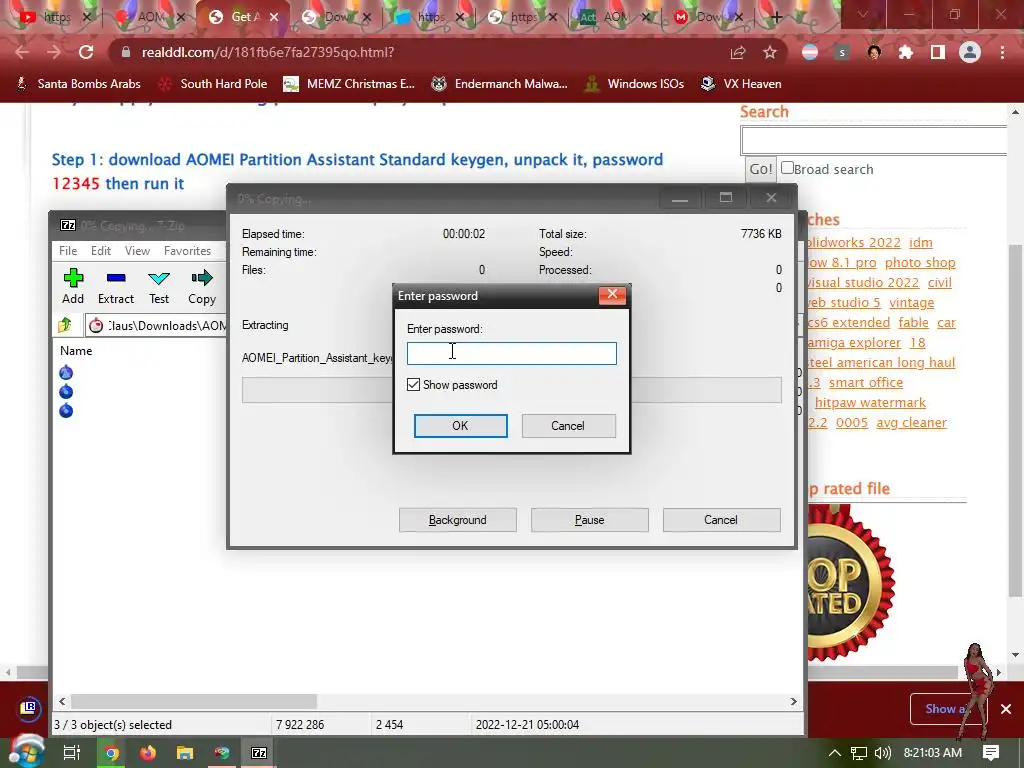The width and height of the screenshot is (1024, 768).
Task: Reload the realddl.com page
Action: tap(86, 52)
